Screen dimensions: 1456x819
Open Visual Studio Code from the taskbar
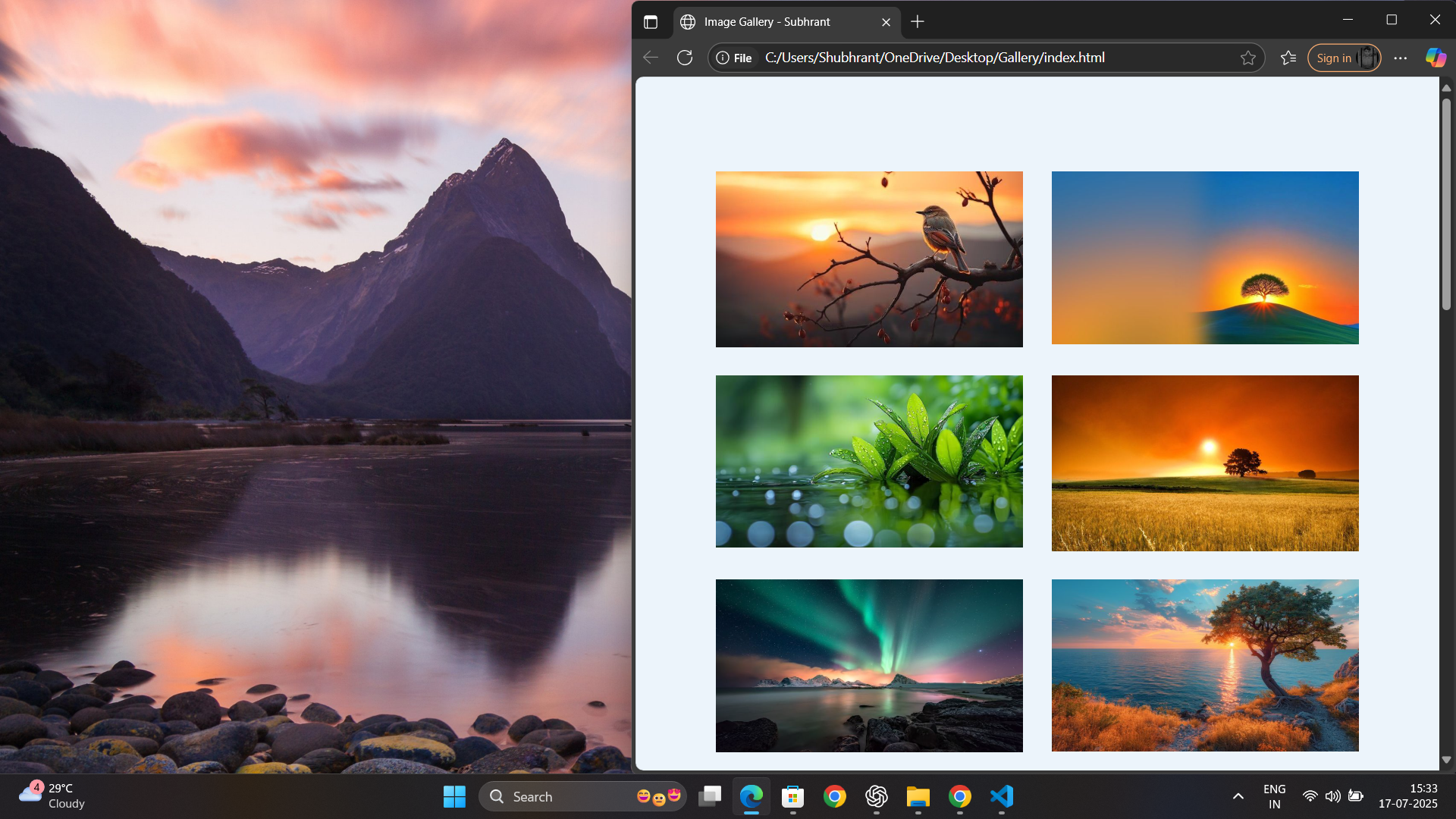(1001, 796)
